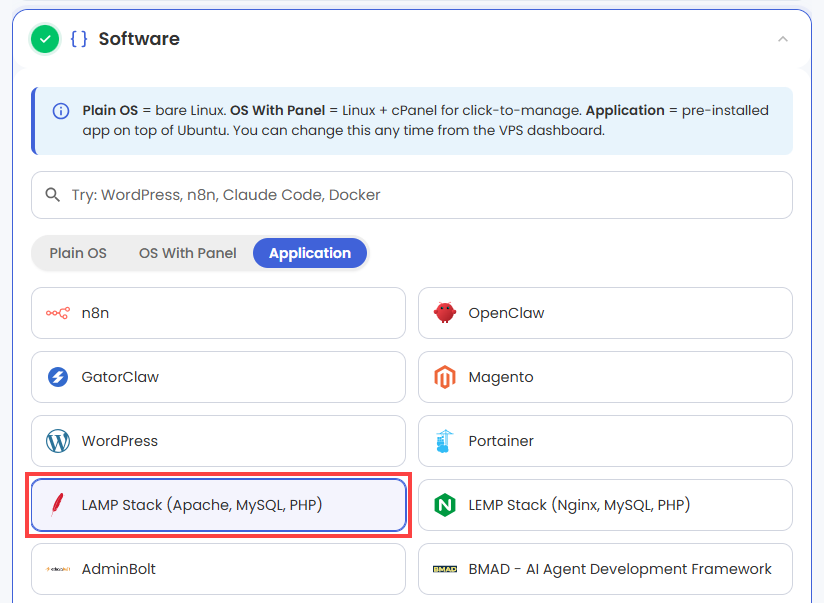This screenshot has width=824, height=603.
Task: Switch to the OS With Panel tab
Action: pos(188,253)
